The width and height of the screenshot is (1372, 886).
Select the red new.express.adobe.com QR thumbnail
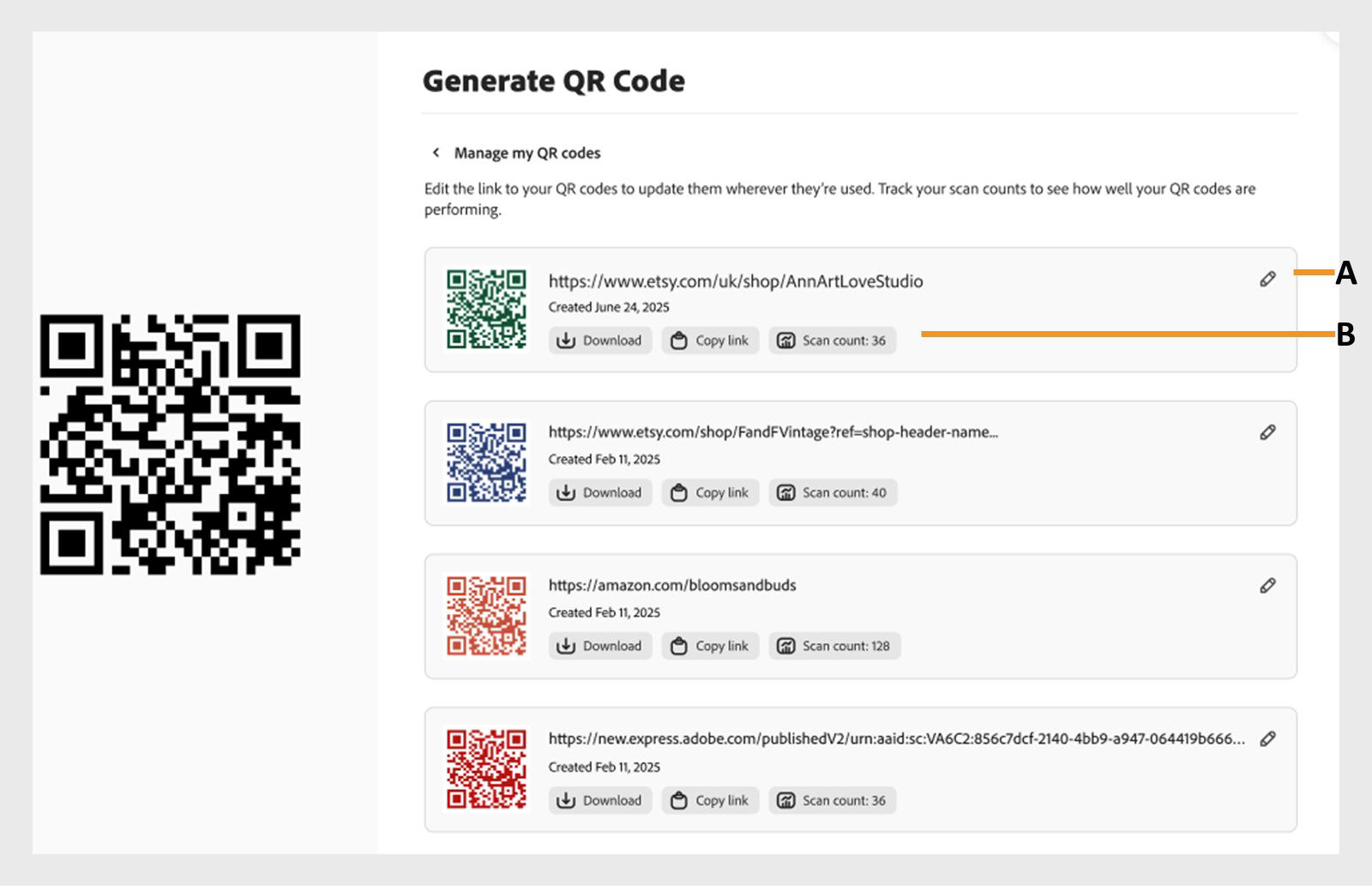(x=486, y=768)
